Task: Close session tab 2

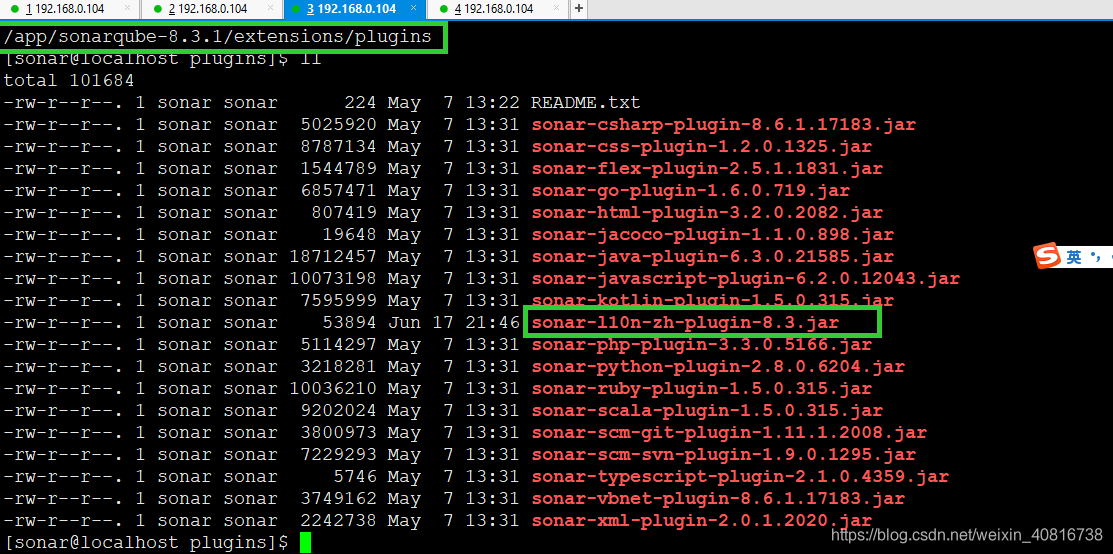Action: [x=270, y=9]
